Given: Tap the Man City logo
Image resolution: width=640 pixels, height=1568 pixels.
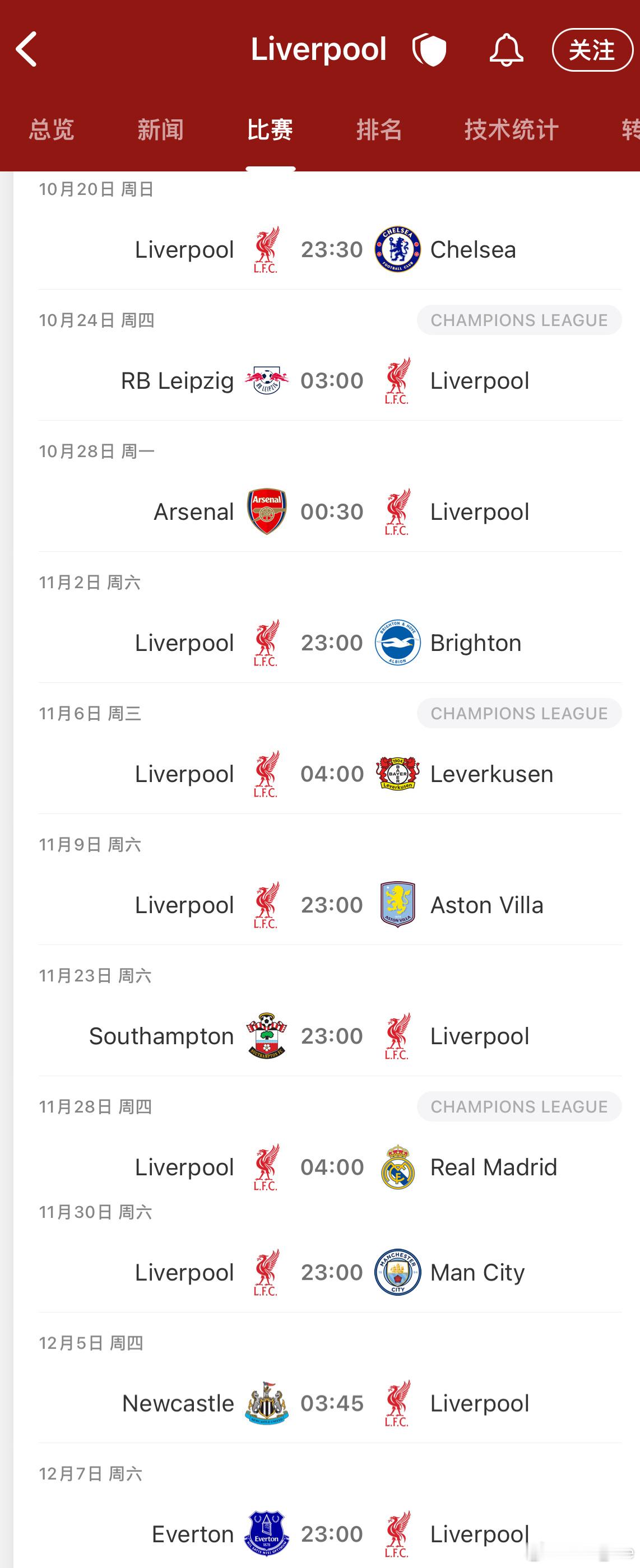Looking at the screenshot, I should (x=398, y=1272).
